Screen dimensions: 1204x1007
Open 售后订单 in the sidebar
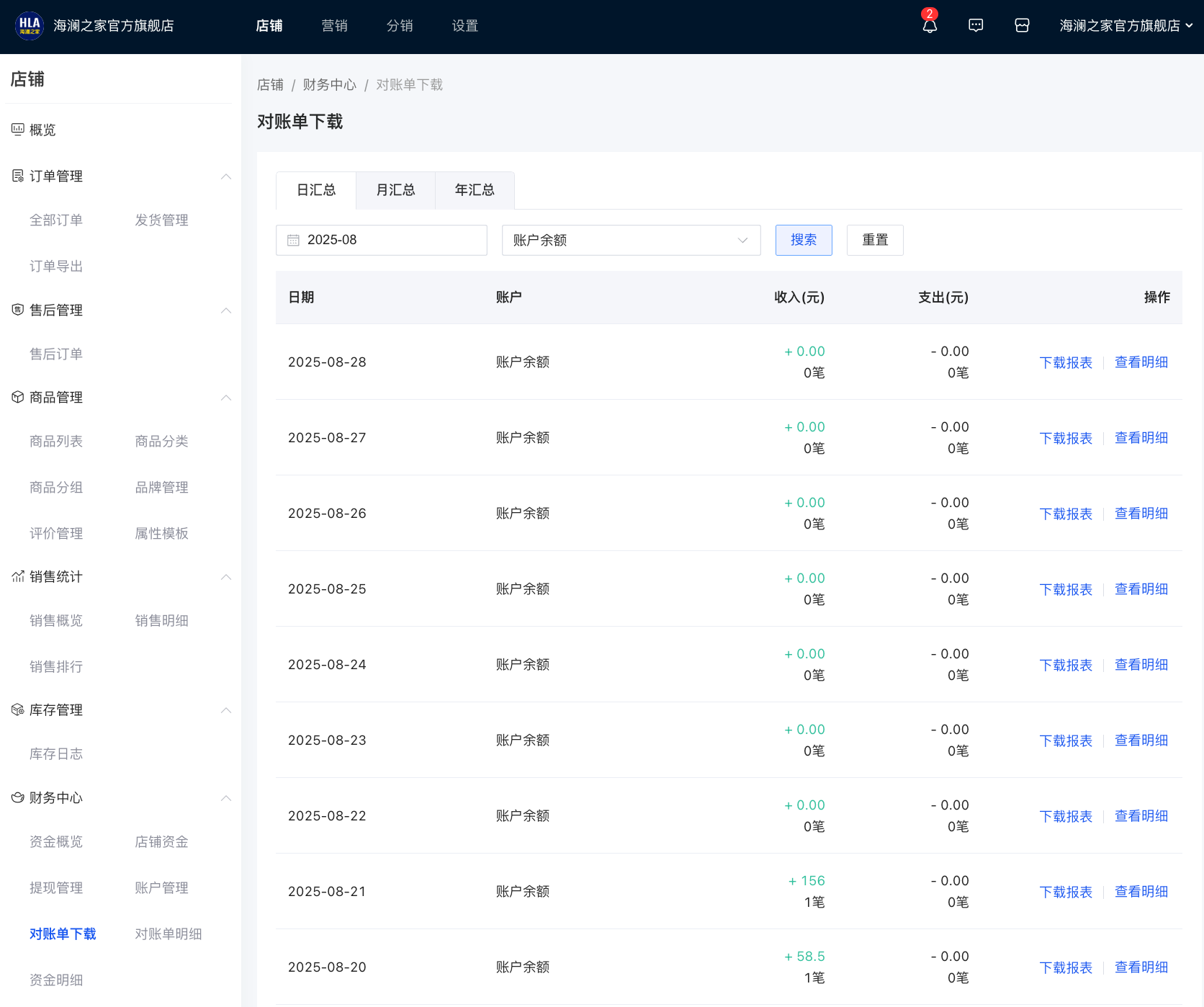click(56, 354)
